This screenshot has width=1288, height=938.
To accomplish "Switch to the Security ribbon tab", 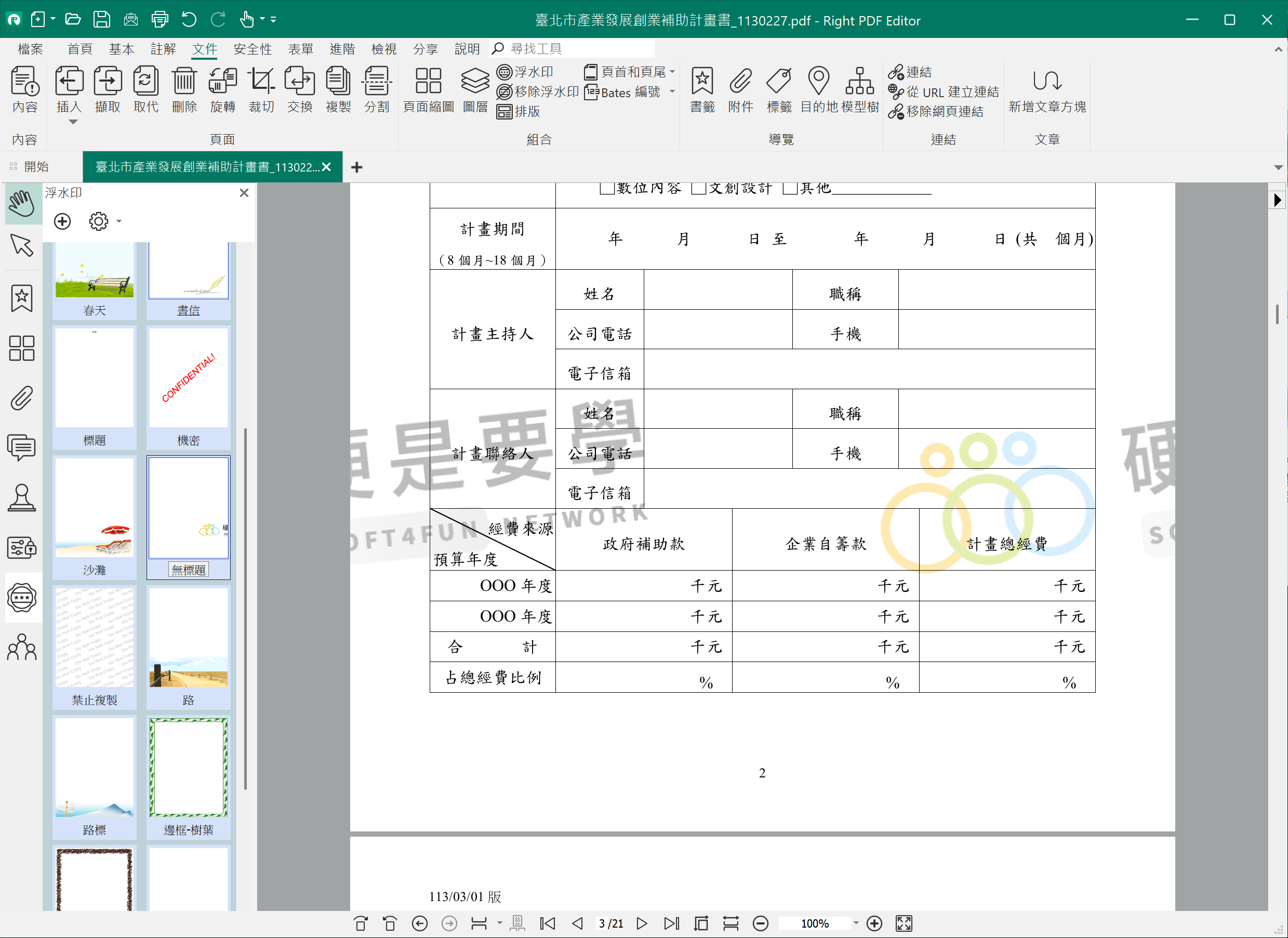I will (x=252, y=49).
